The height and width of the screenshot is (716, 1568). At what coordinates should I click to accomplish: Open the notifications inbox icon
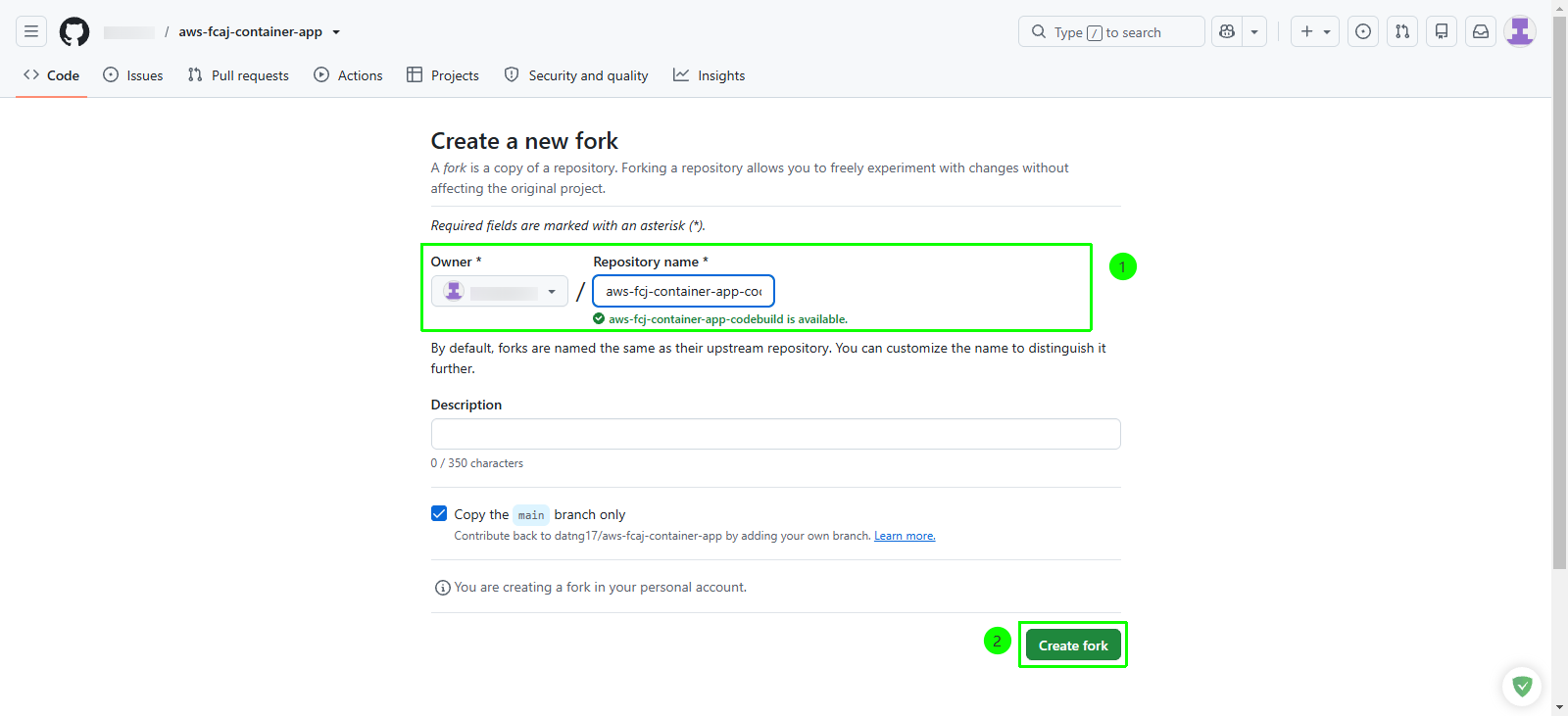(1481, 31)
